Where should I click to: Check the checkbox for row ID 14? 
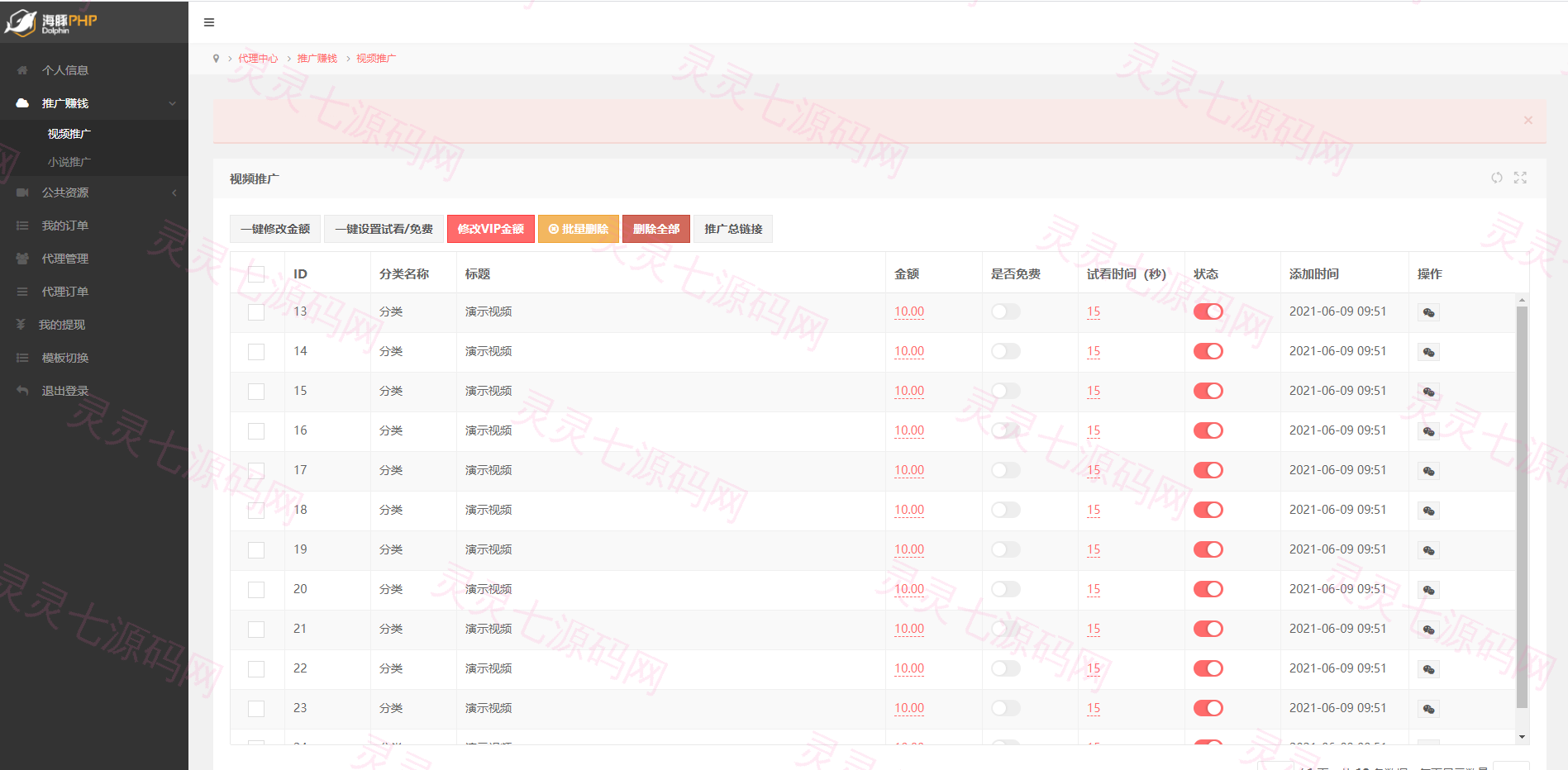pyautogui.click(x=256, y=352)
